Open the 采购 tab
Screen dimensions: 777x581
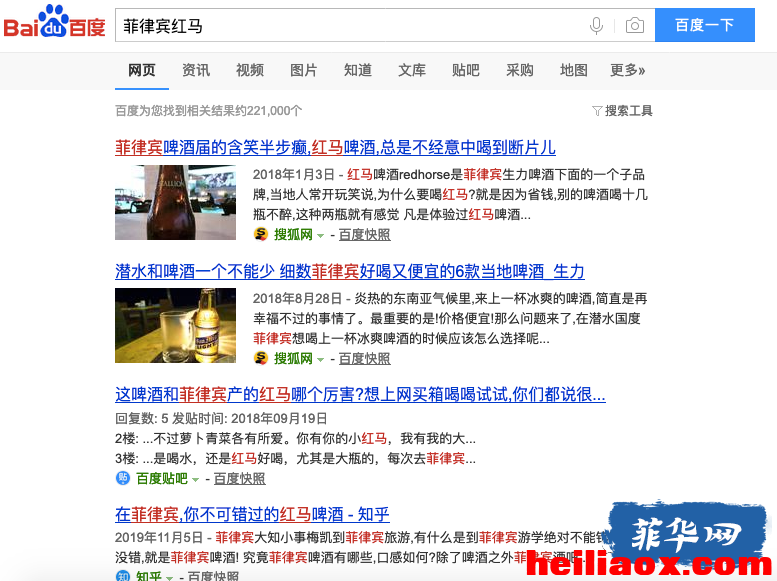coord(520,70)
